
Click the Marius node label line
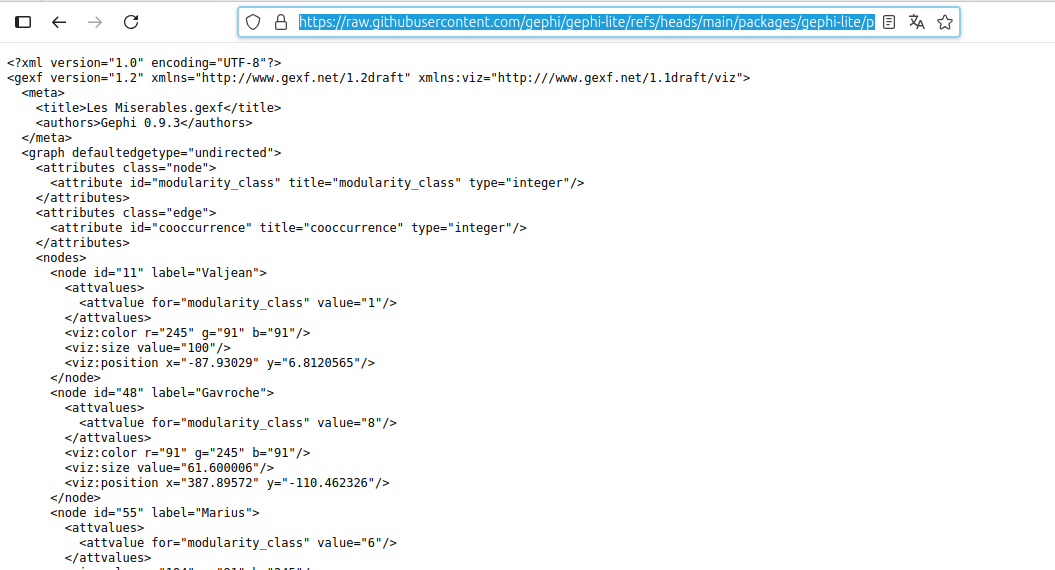coord(155,513)
